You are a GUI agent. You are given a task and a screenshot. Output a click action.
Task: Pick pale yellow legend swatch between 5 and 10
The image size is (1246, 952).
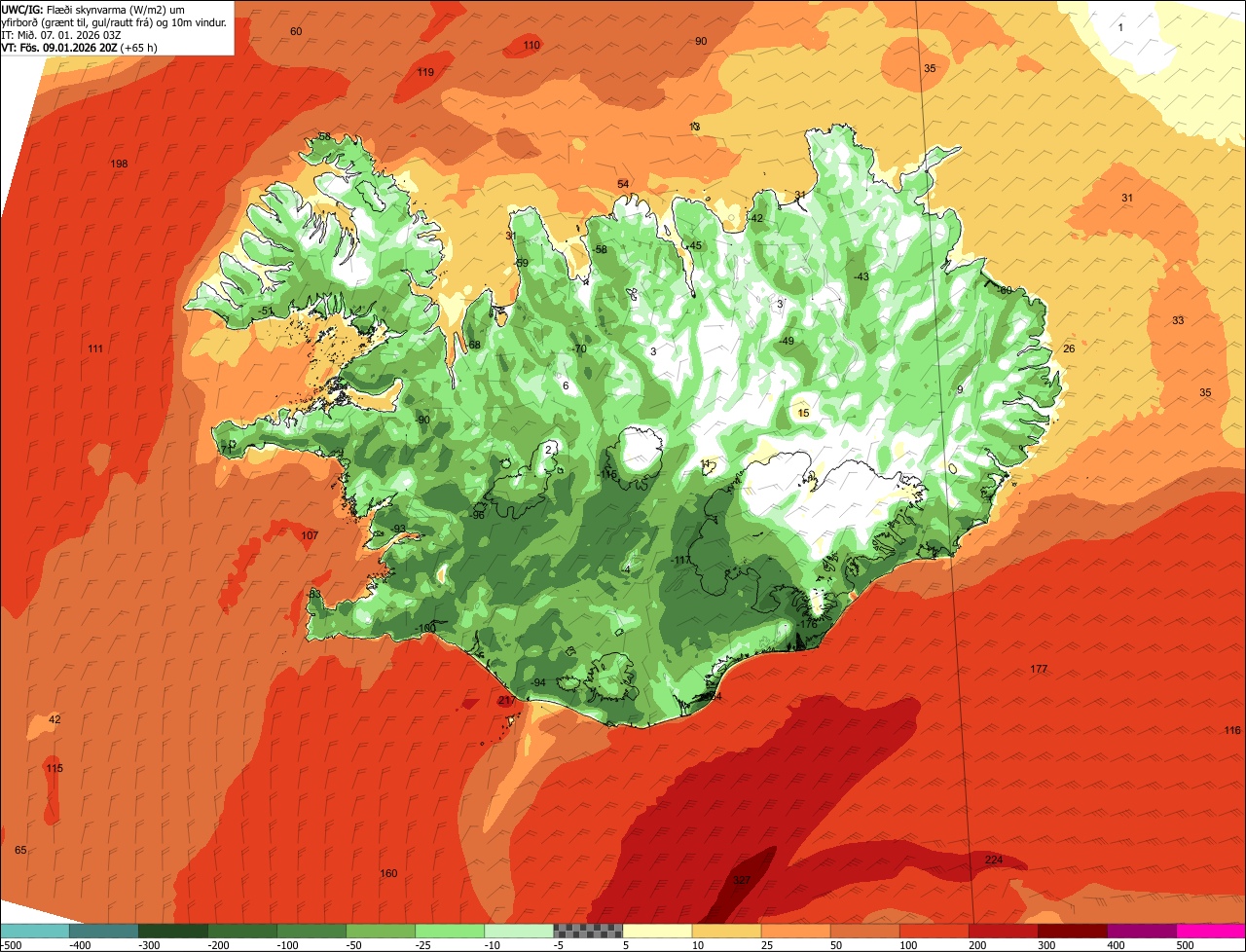(x=657, y=931)
